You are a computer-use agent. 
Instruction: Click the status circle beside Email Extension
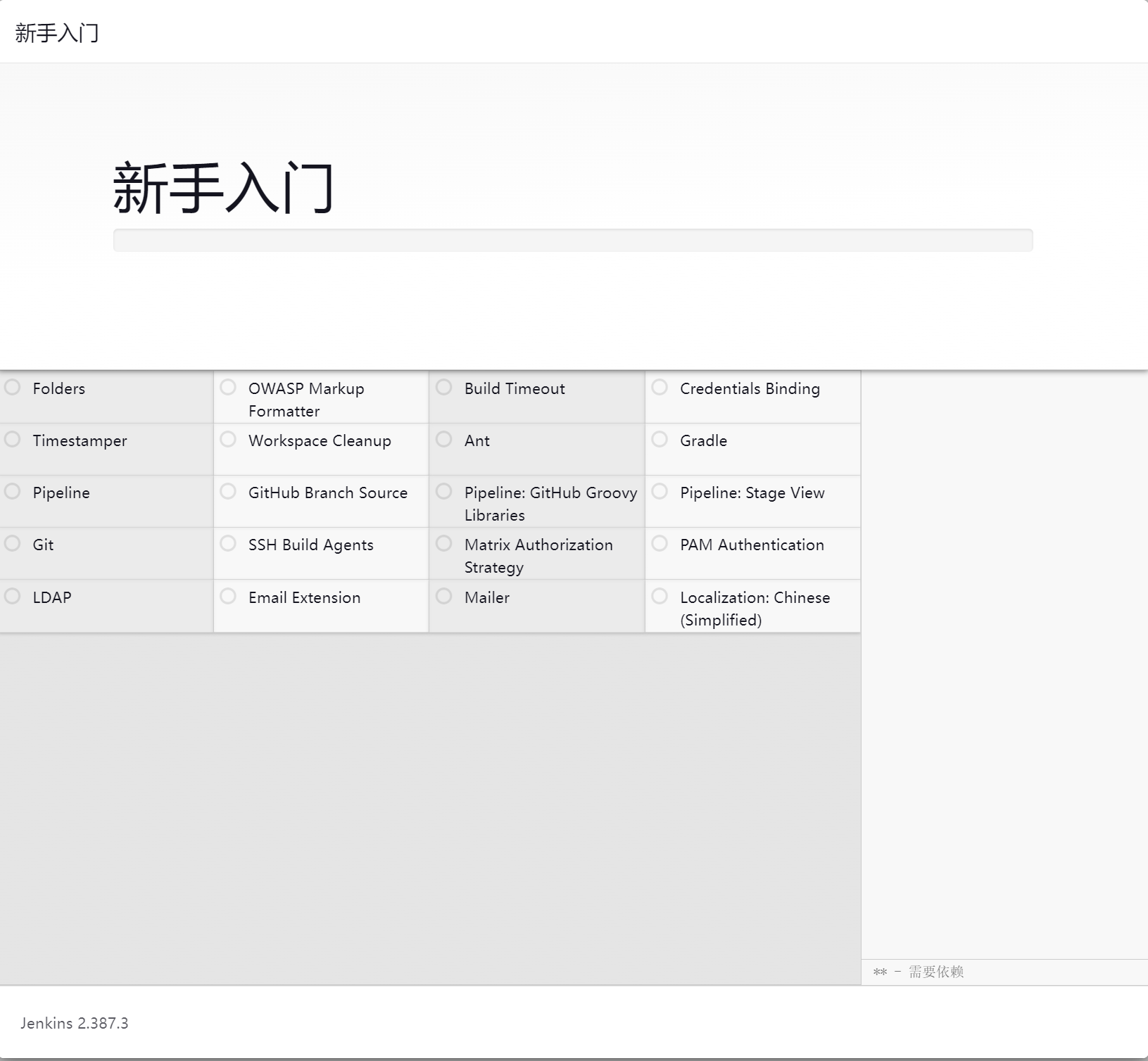tap(228, 596)
